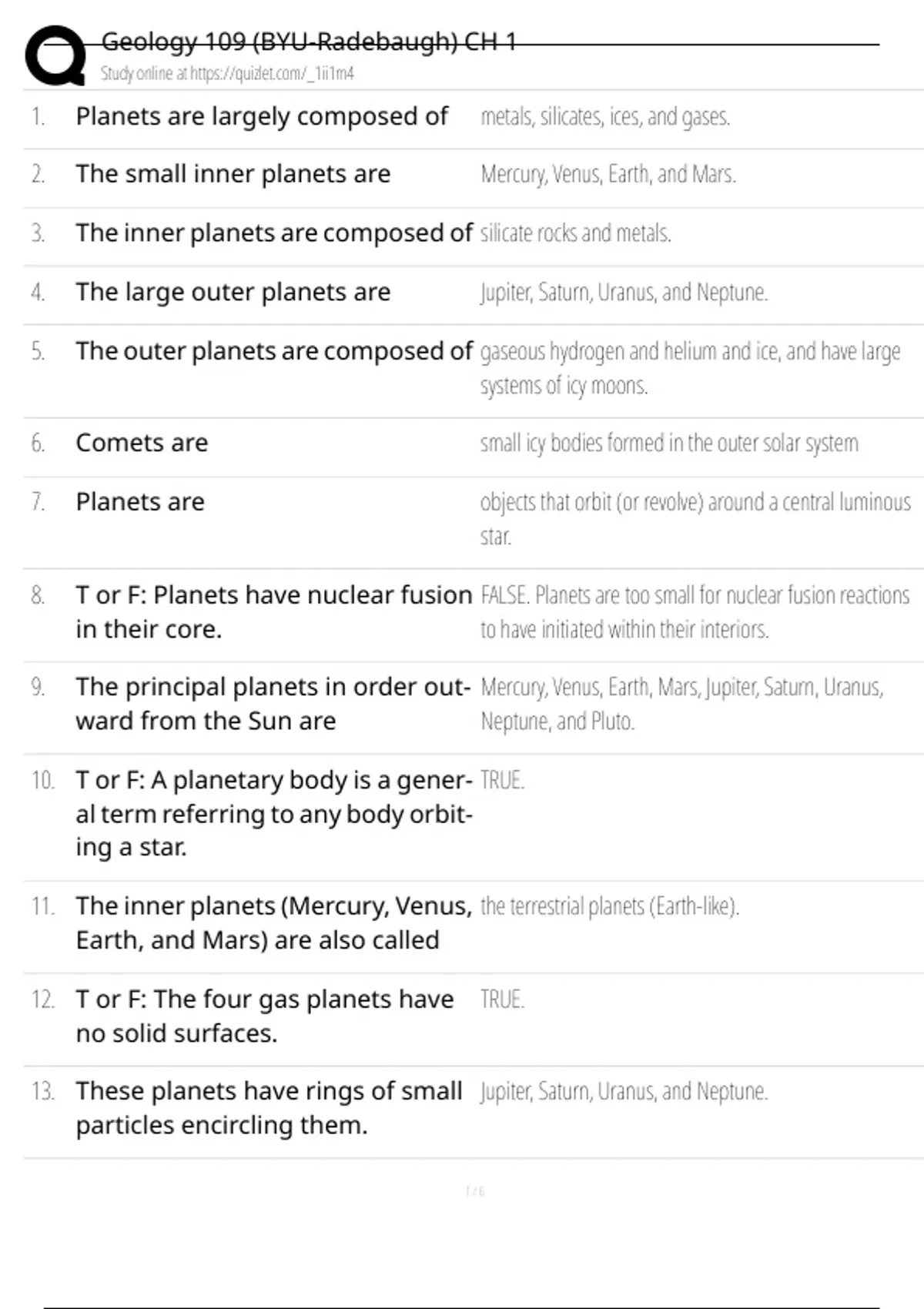Select question 13 about rings of small particles
This screenshot has width=924, height=1309.
[268, 1108]
